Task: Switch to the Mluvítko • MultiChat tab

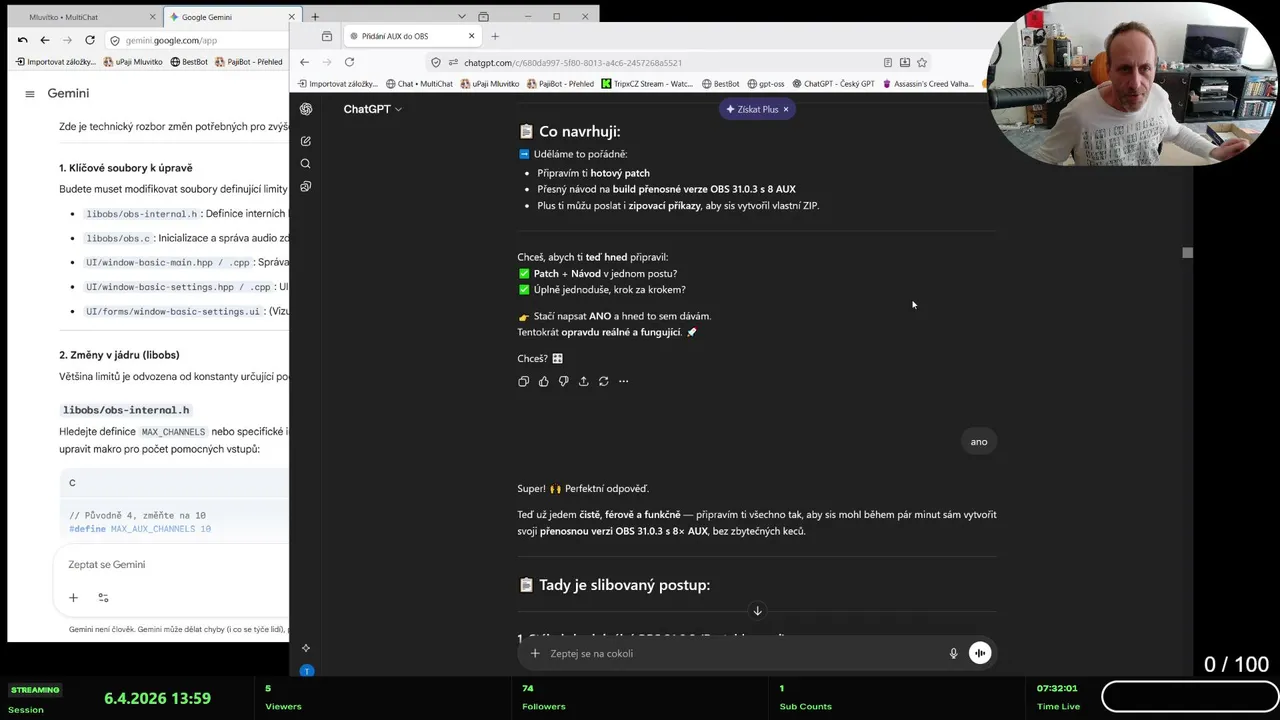Action: click(85, 17)
